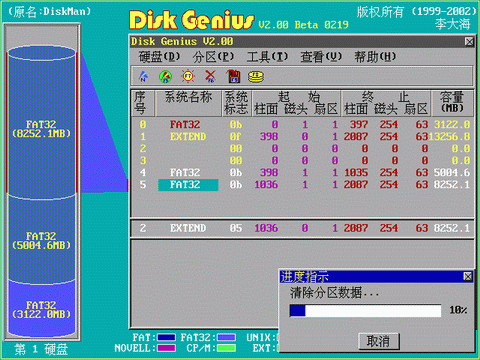480x360 pixels.
Task: Click the red X delete-partition F6 icon
Action: pyautogui.click(x=210, y=76)
